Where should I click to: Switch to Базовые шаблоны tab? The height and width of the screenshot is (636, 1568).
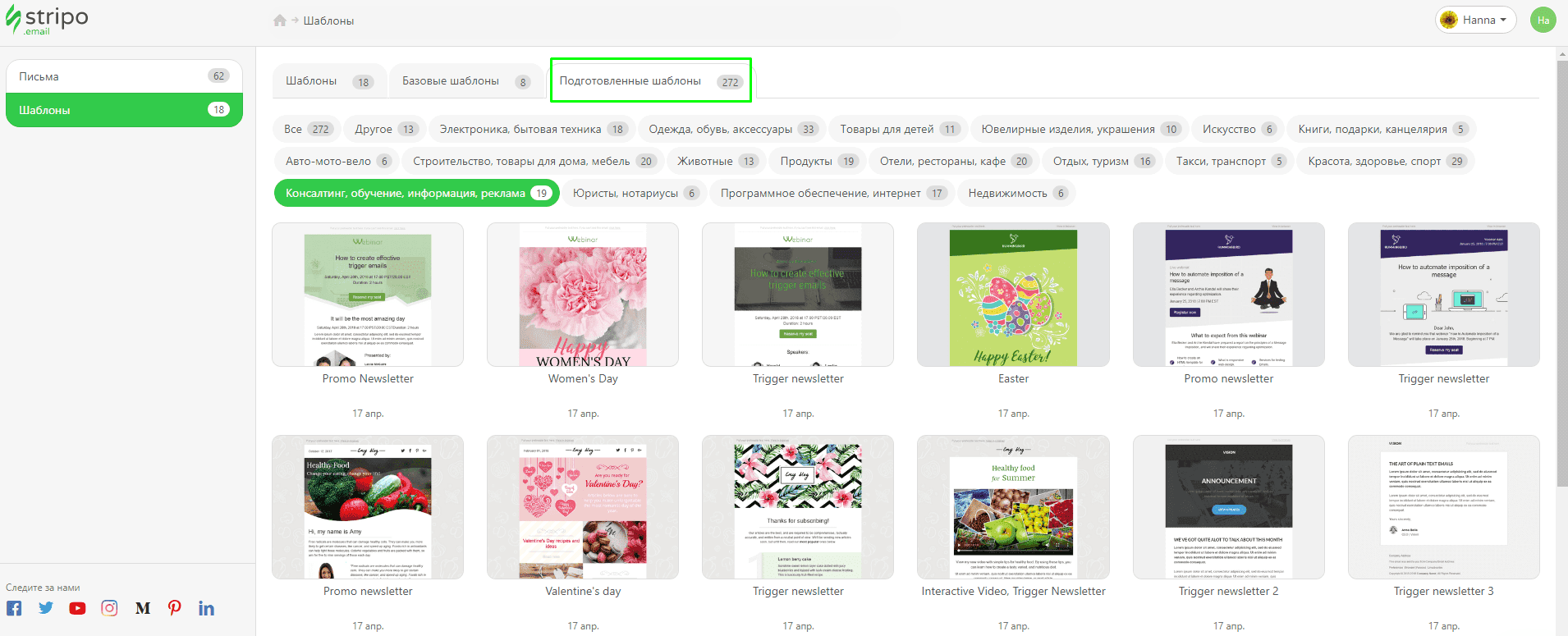[465, 81]
